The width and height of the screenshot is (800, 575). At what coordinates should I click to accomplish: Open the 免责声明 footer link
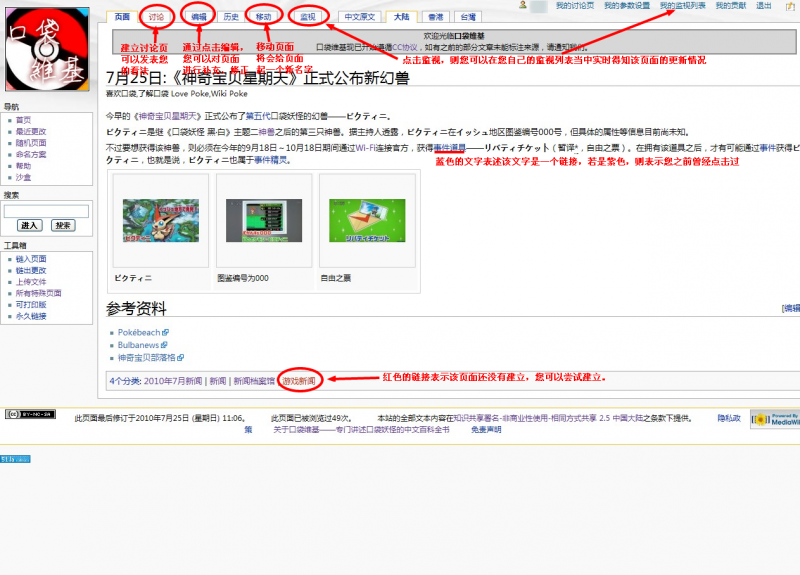click(486, 430)
